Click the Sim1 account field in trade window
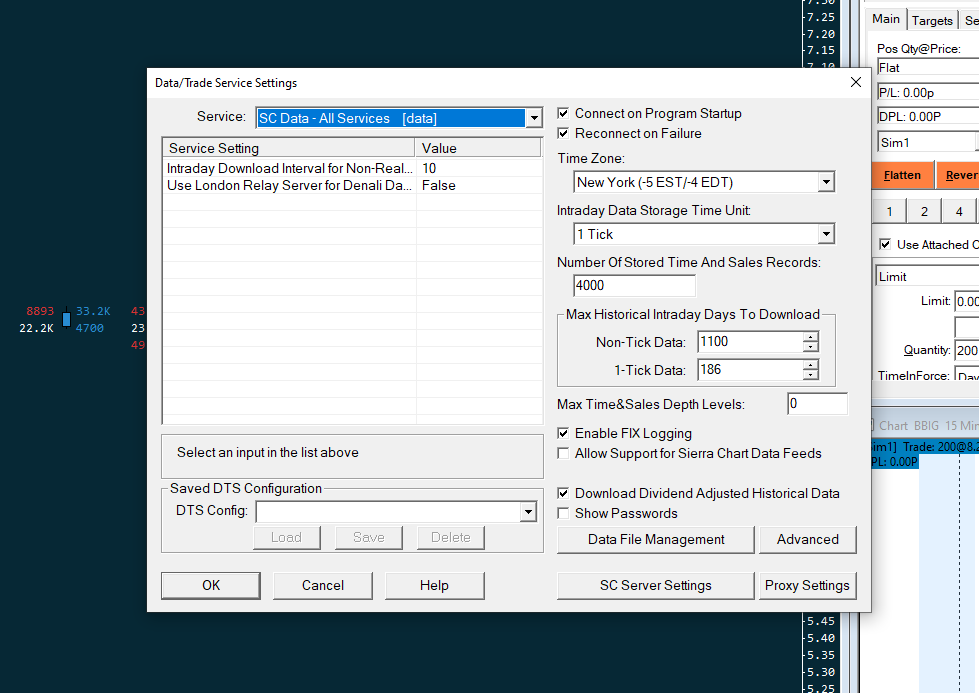This screenshot has height=693, width=979. (927, 142)
